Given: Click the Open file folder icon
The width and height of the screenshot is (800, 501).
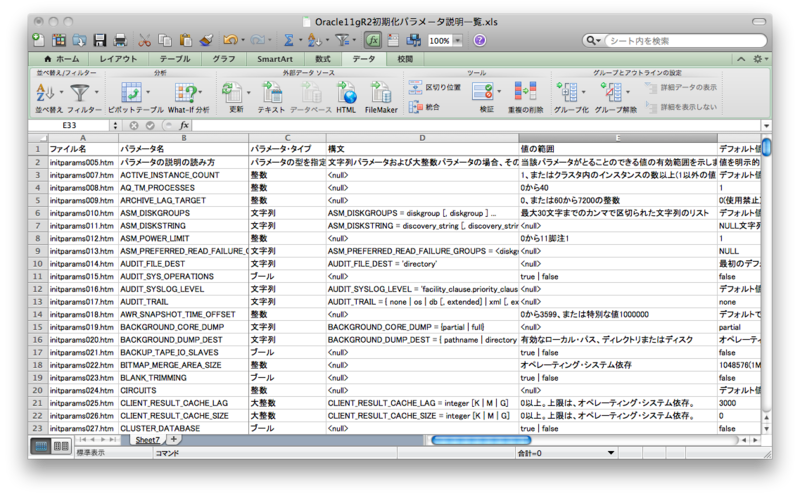Looking at the screenshot, I should (79, 40).
